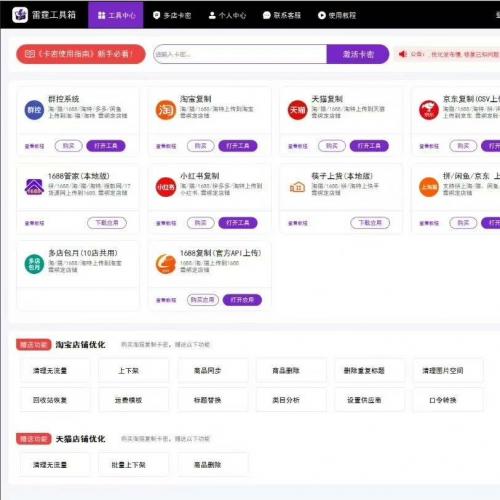
Task: Click 购买 in the 天猫复制 card
Action: point(332,146)
